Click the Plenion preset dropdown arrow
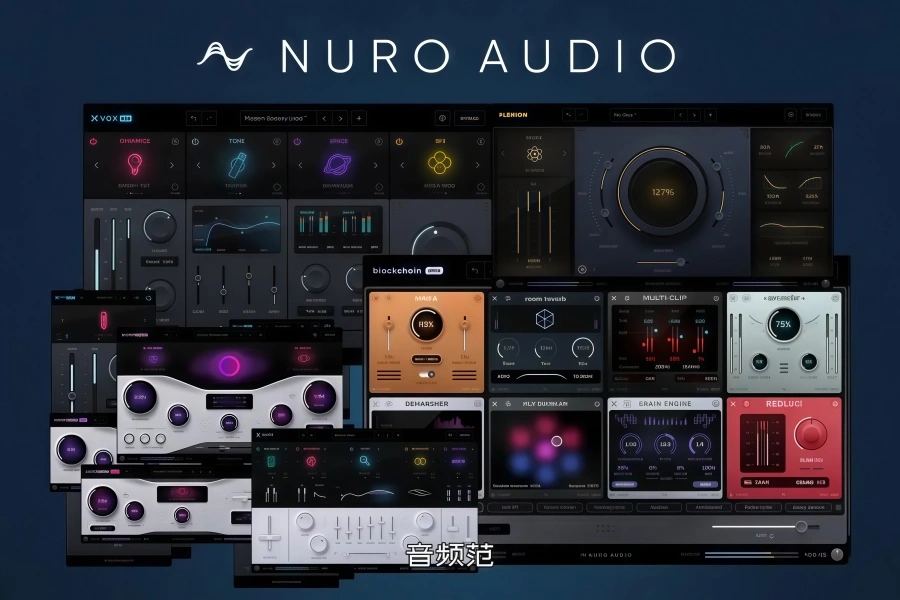 click(711, 115)
